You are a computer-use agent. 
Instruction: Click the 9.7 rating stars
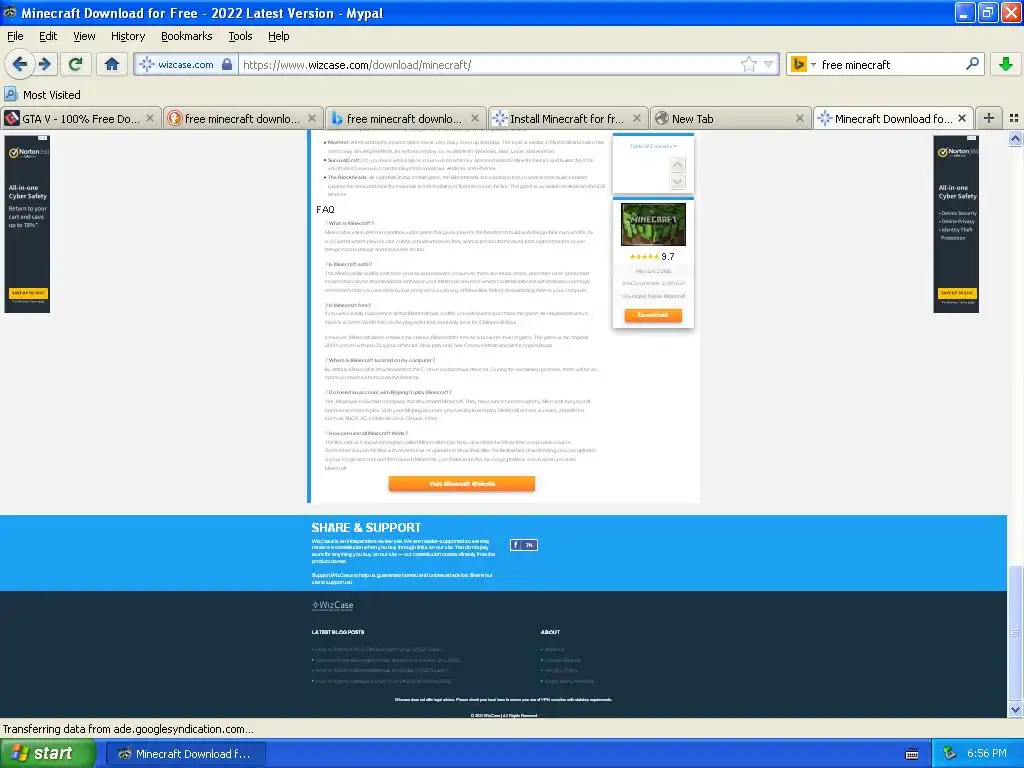(644, 257)
